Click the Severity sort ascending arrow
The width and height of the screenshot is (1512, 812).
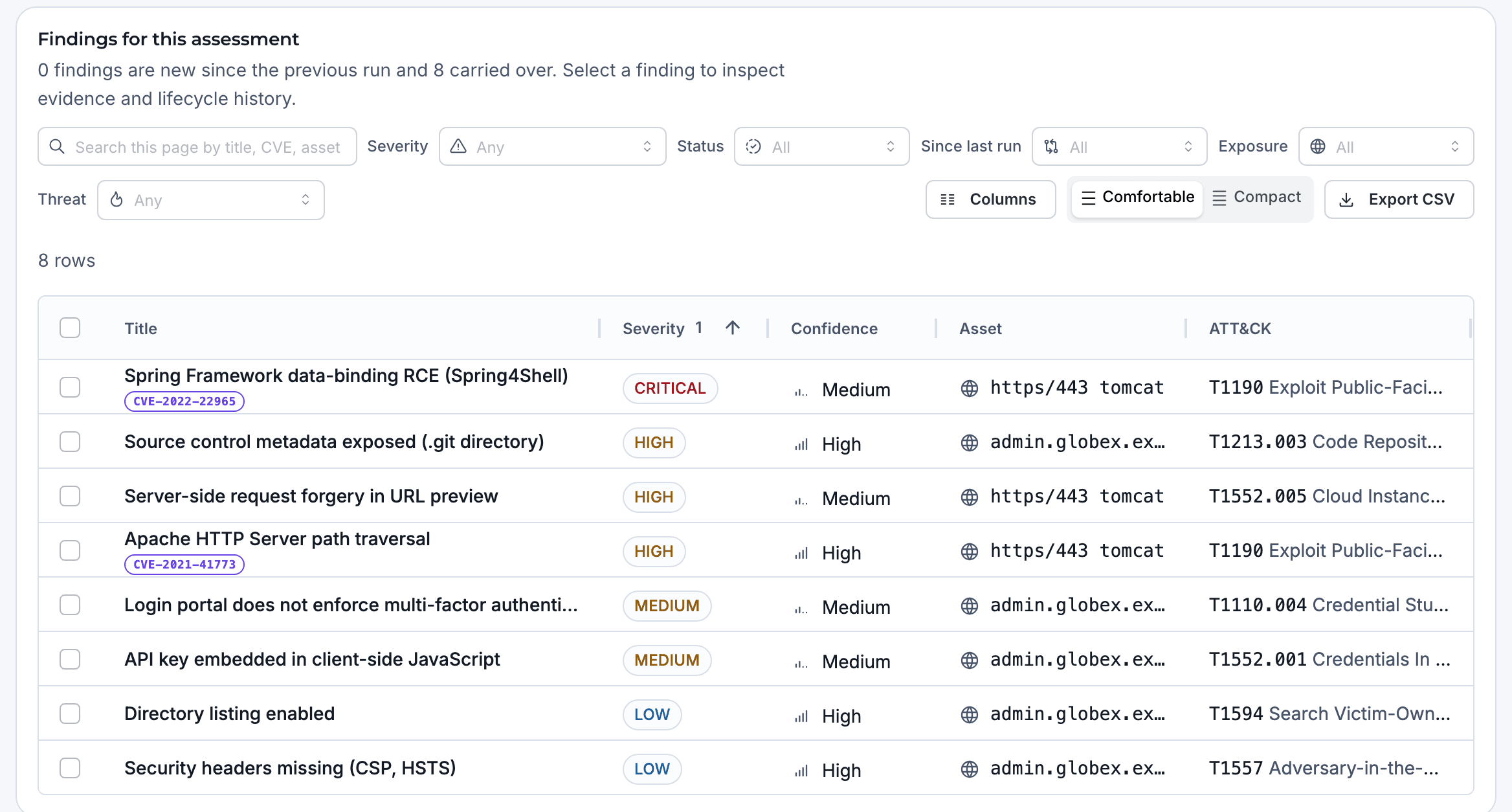click(x=733, y=328)
